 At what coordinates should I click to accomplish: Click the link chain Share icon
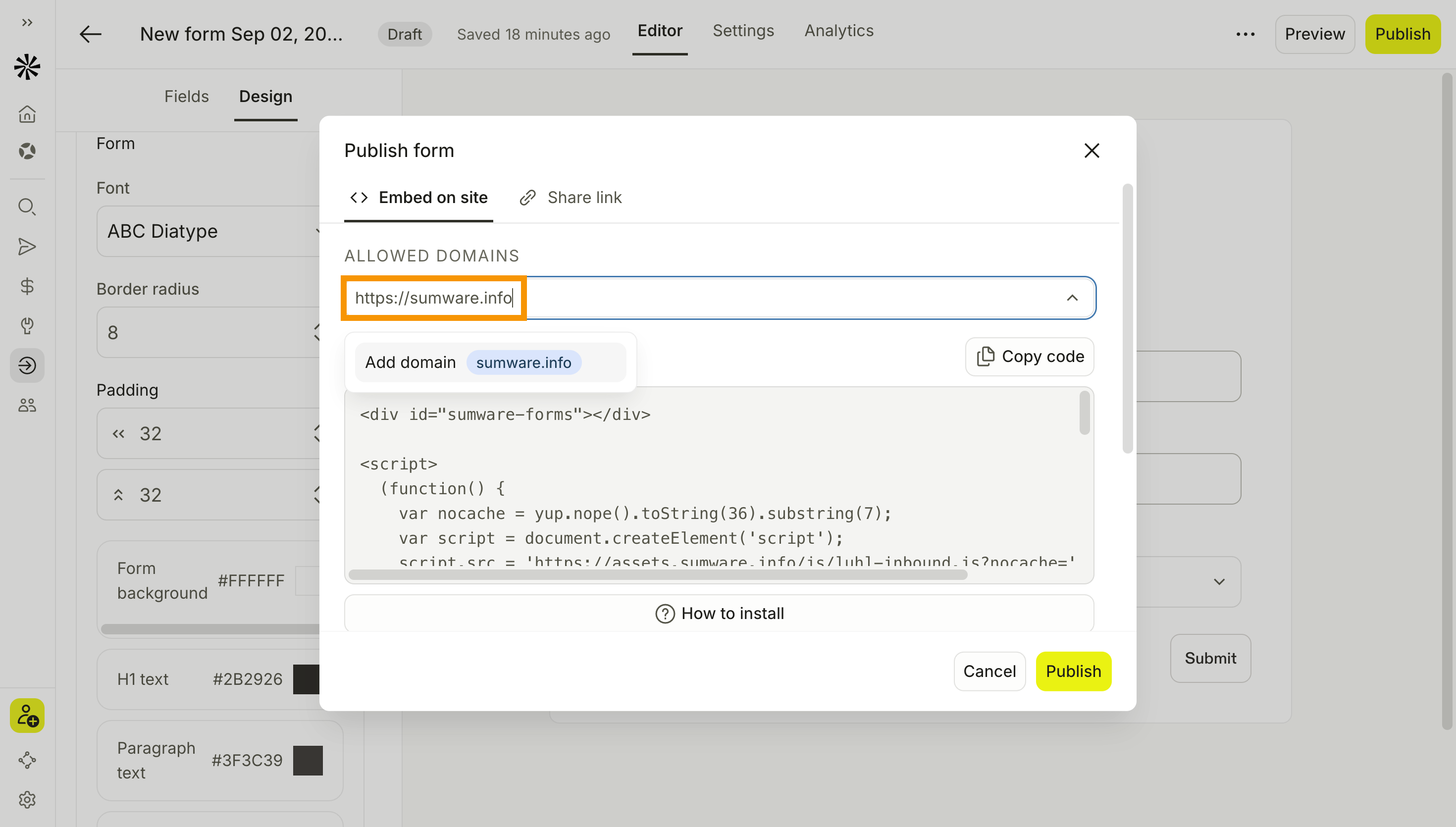pyautogui.click(x=527, y=198)
